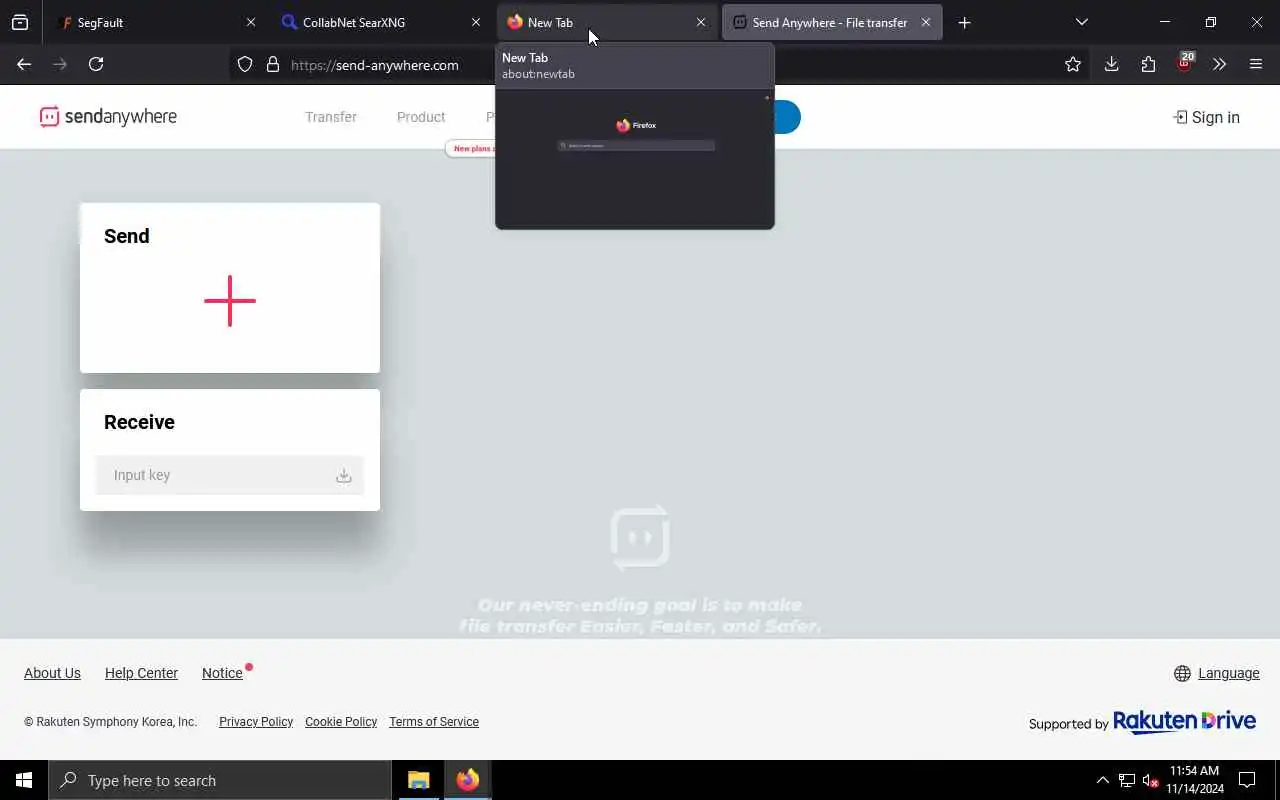Click the network status tray icon

click(x=1127, y=780)
